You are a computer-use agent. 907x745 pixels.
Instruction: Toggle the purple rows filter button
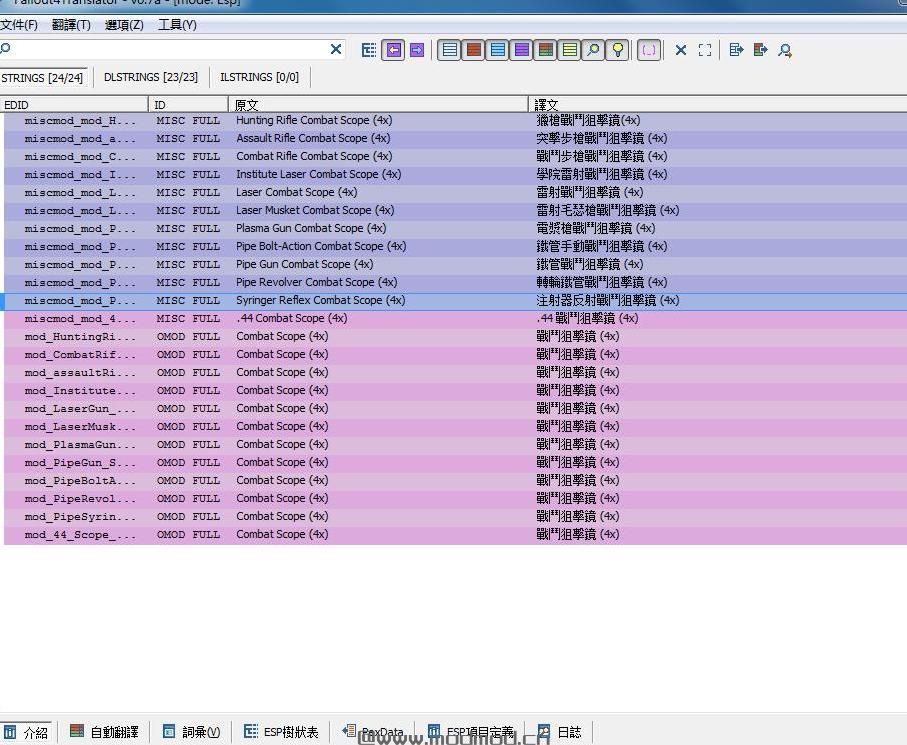coord(522,50)
